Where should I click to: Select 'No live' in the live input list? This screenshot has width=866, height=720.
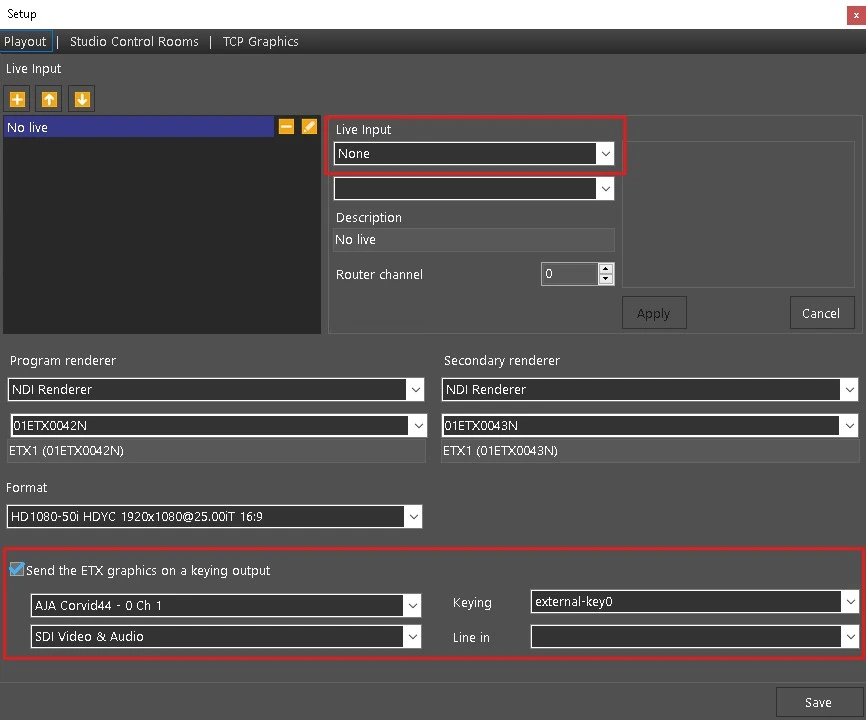(137, 127)
